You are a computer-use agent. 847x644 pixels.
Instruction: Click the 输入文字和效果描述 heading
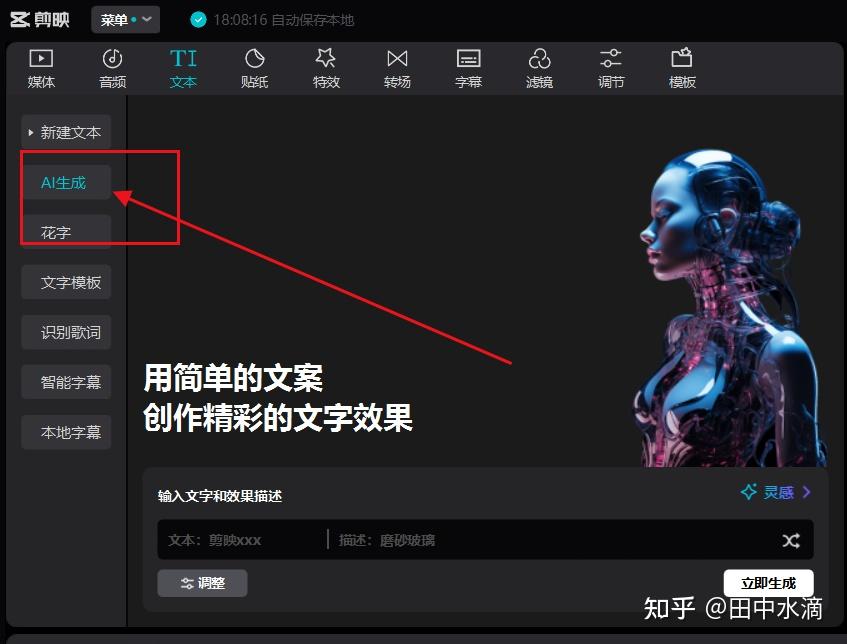click(220, 496)
